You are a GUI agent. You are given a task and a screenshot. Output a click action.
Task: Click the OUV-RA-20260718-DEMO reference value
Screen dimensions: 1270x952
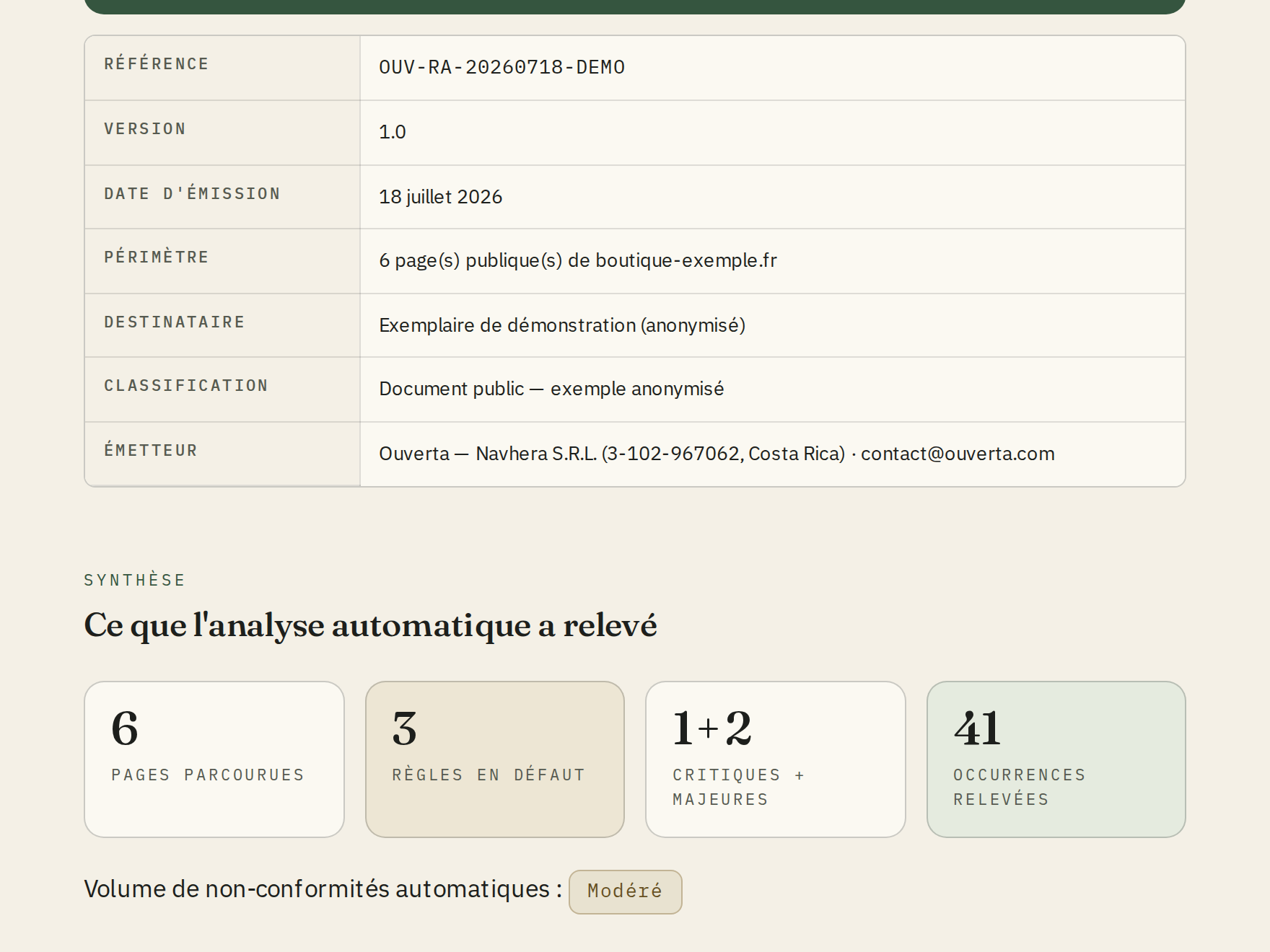coord(502,67)
